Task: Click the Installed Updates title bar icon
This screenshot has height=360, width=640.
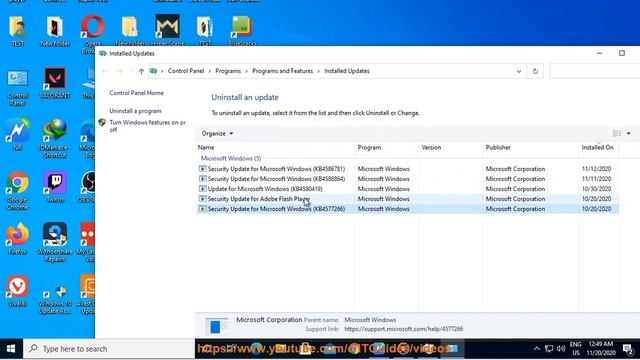Action: click(x=103, y=53)
